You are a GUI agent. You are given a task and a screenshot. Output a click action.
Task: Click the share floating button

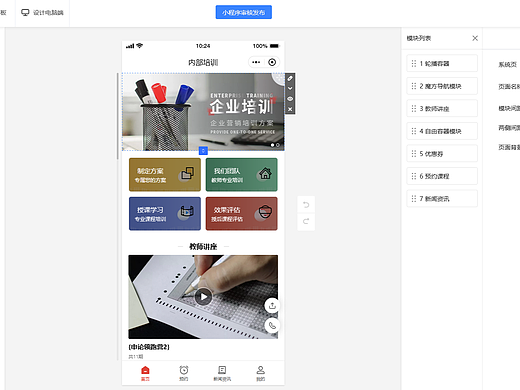[272, 305]
